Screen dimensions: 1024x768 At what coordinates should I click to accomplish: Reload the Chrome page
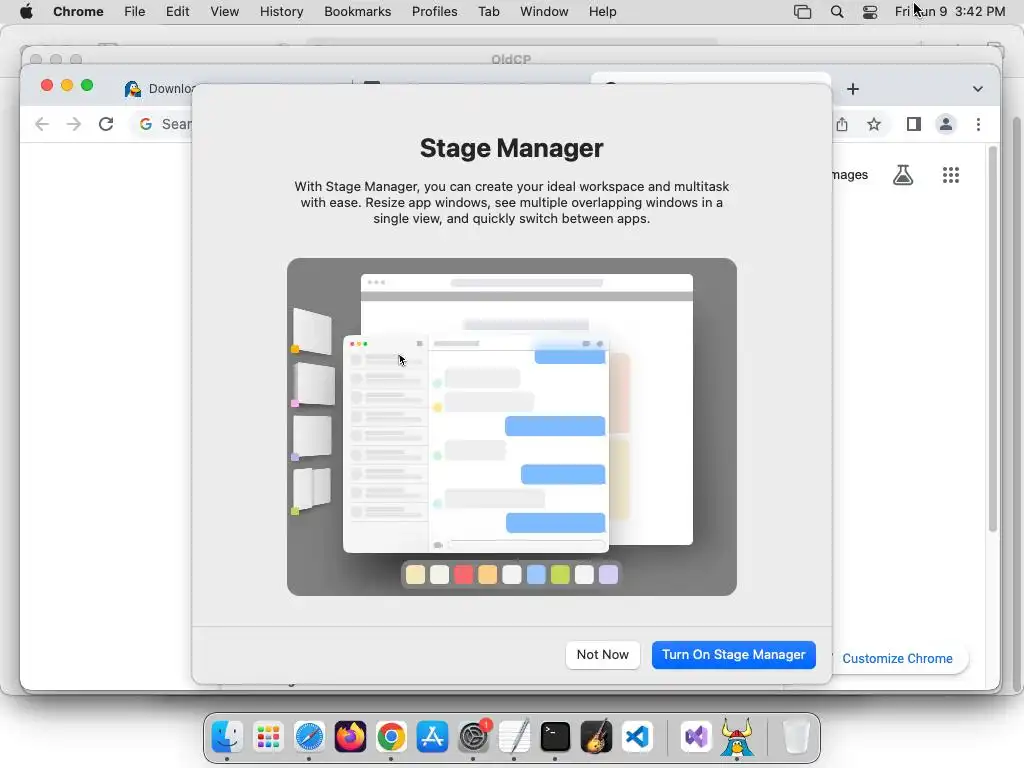[x=106, y=124]
